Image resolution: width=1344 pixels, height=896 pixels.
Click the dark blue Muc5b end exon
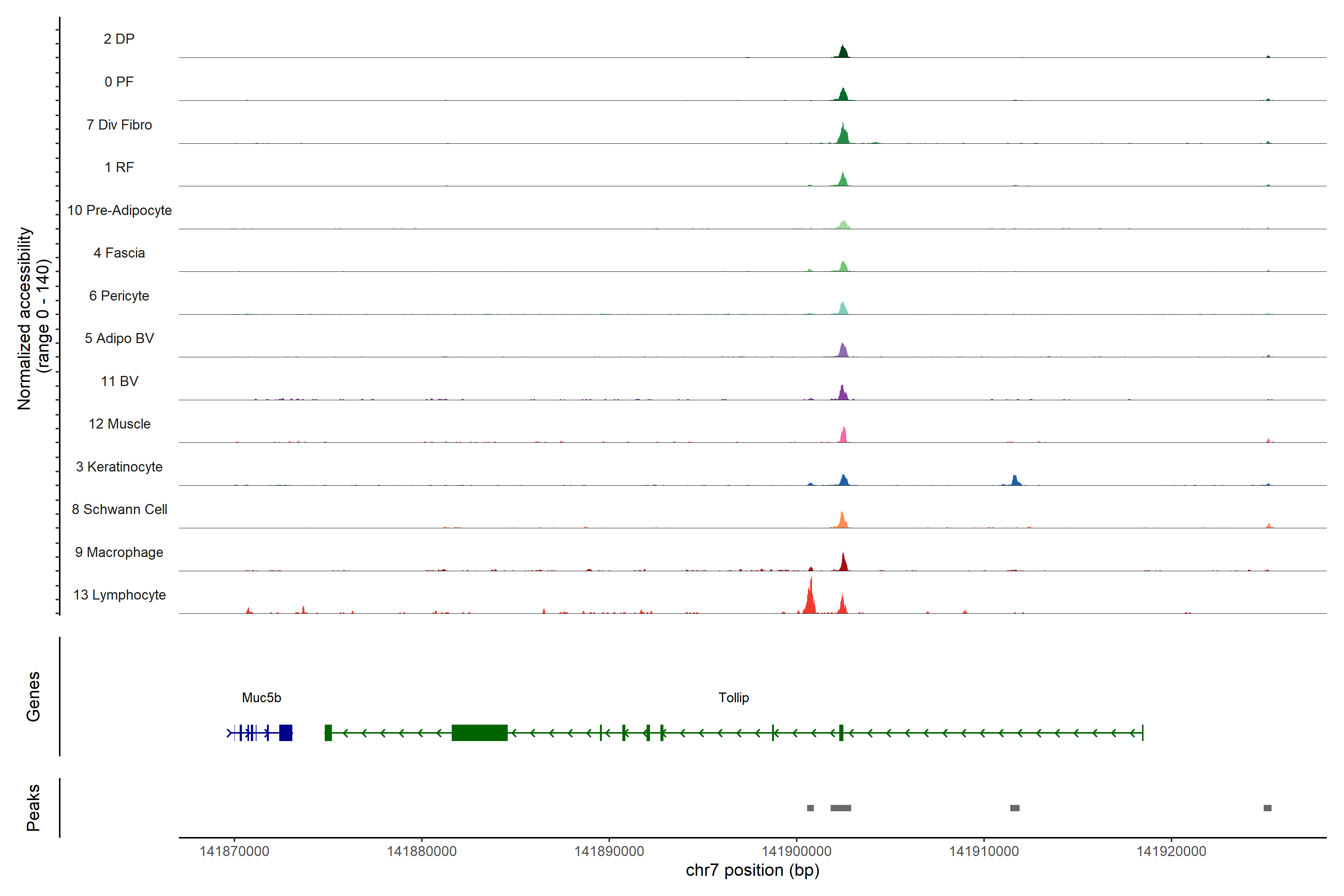pos(286,732)
